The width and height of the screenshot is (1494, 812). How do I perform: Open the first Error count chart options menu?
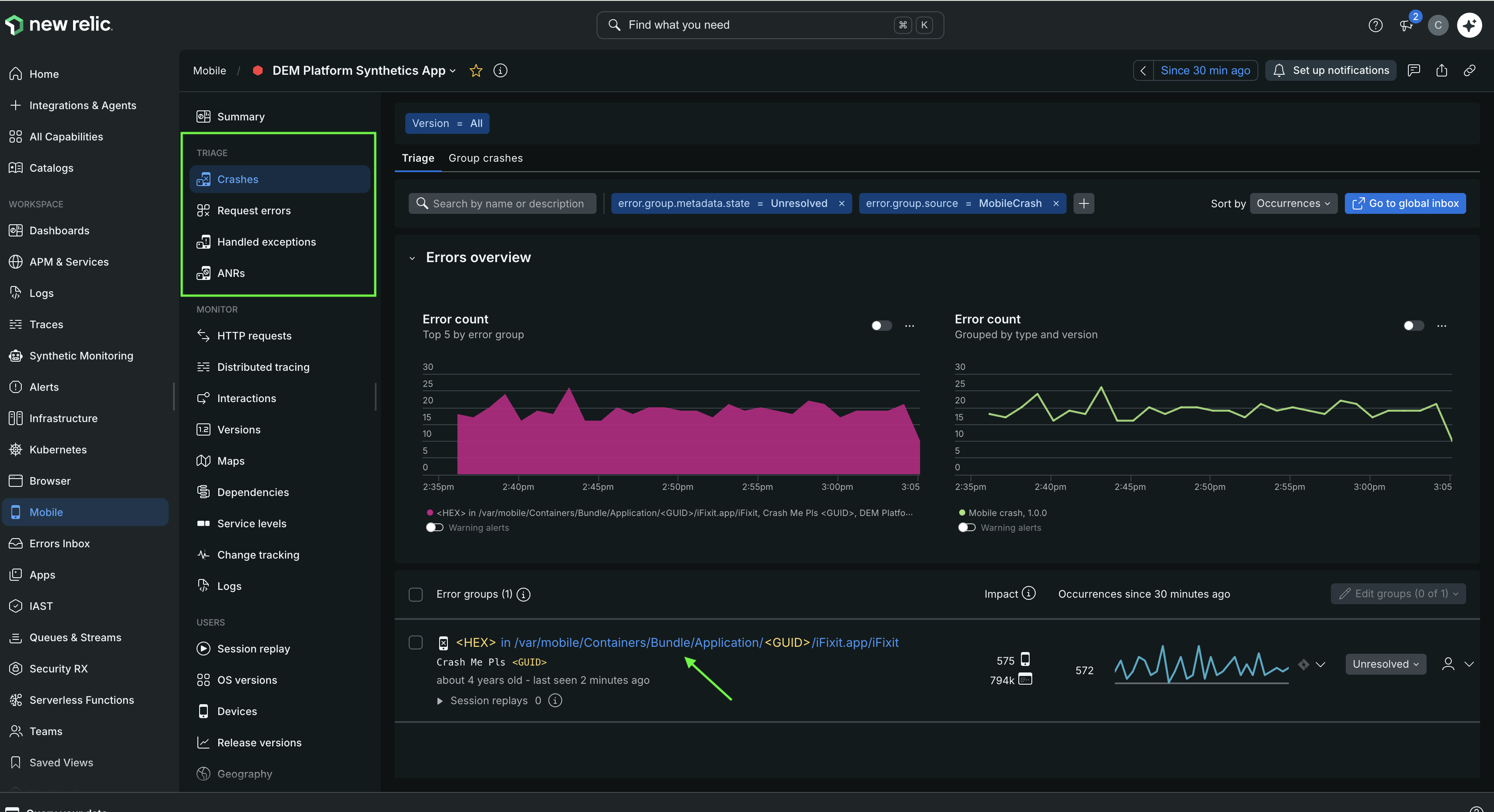[909, 326]
